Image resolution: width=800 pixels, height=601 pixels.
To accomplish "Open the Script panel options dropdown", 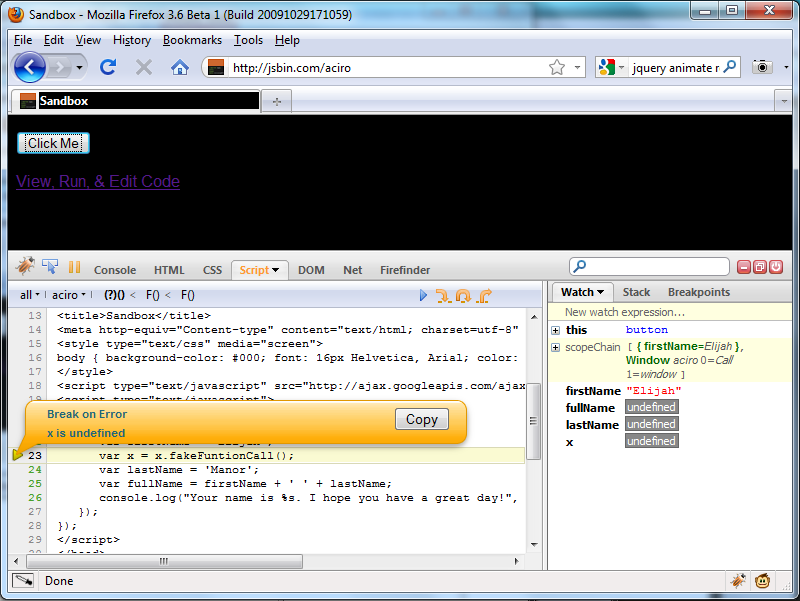I will click(276, 270).
